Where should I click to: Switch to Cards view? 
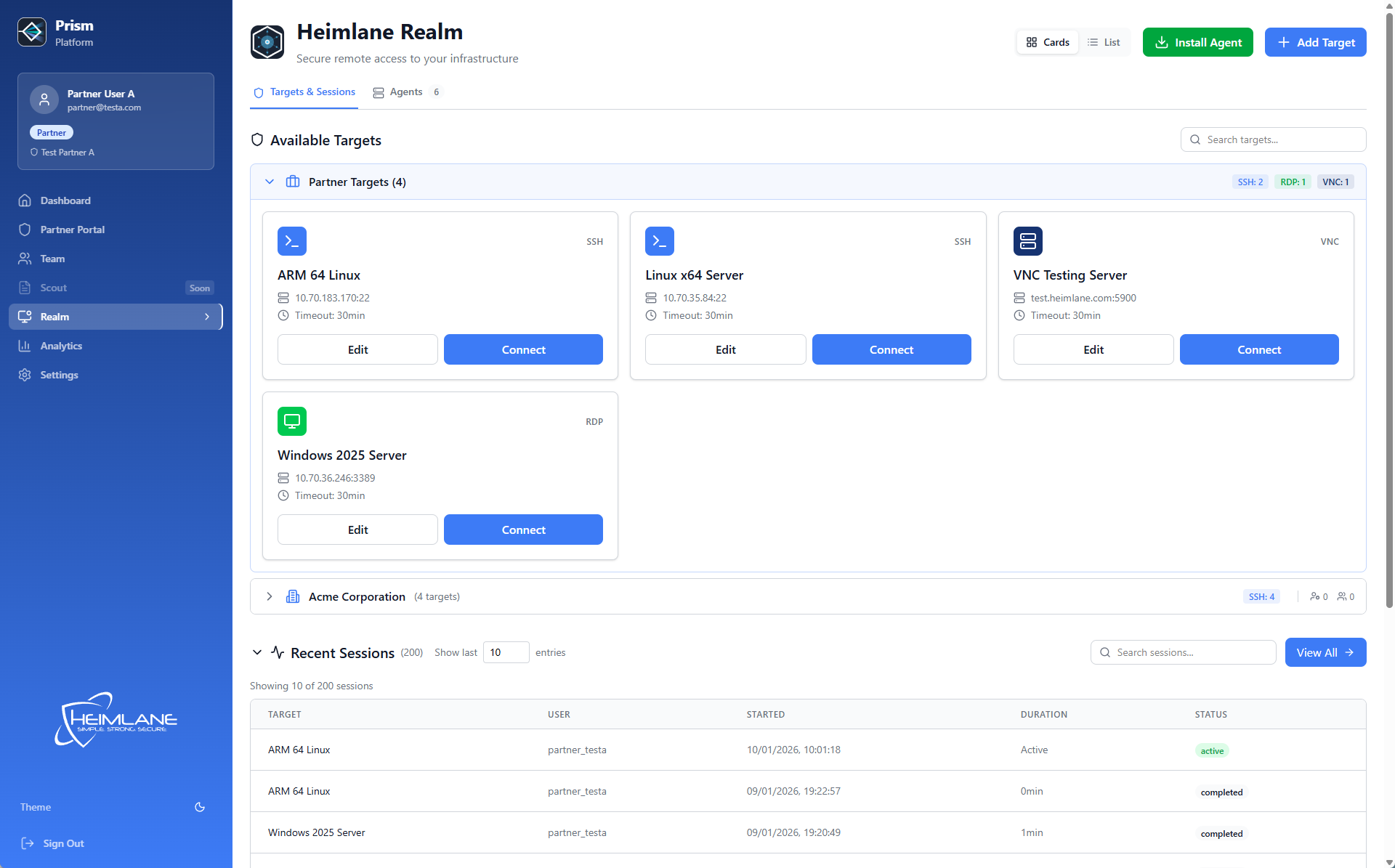[1047, 42]
